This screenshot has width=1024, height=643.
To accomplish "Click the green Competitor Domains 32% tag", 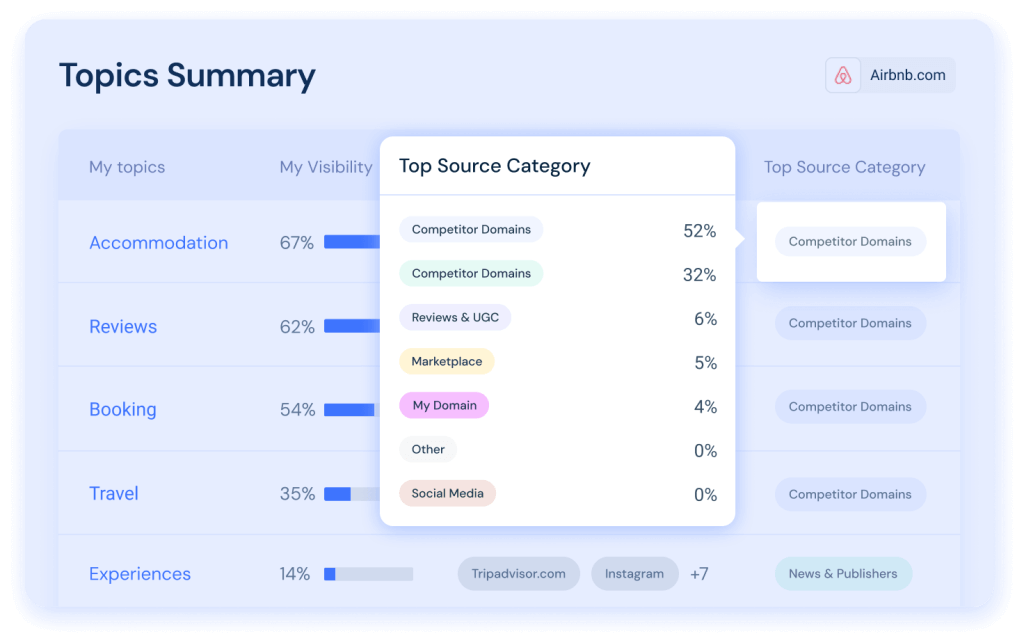I will pos(471,274).
